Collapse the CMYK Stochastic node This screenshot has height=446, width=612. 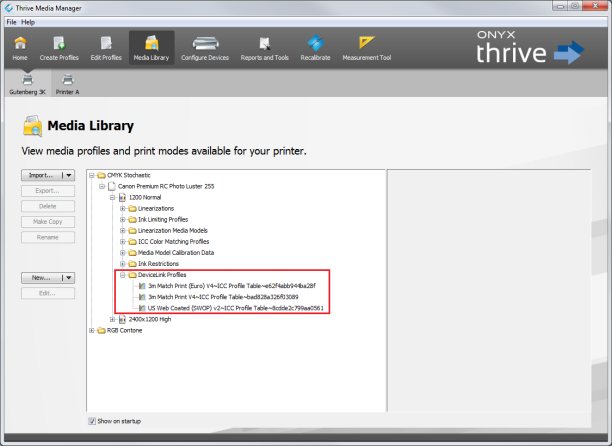point(91,176)
